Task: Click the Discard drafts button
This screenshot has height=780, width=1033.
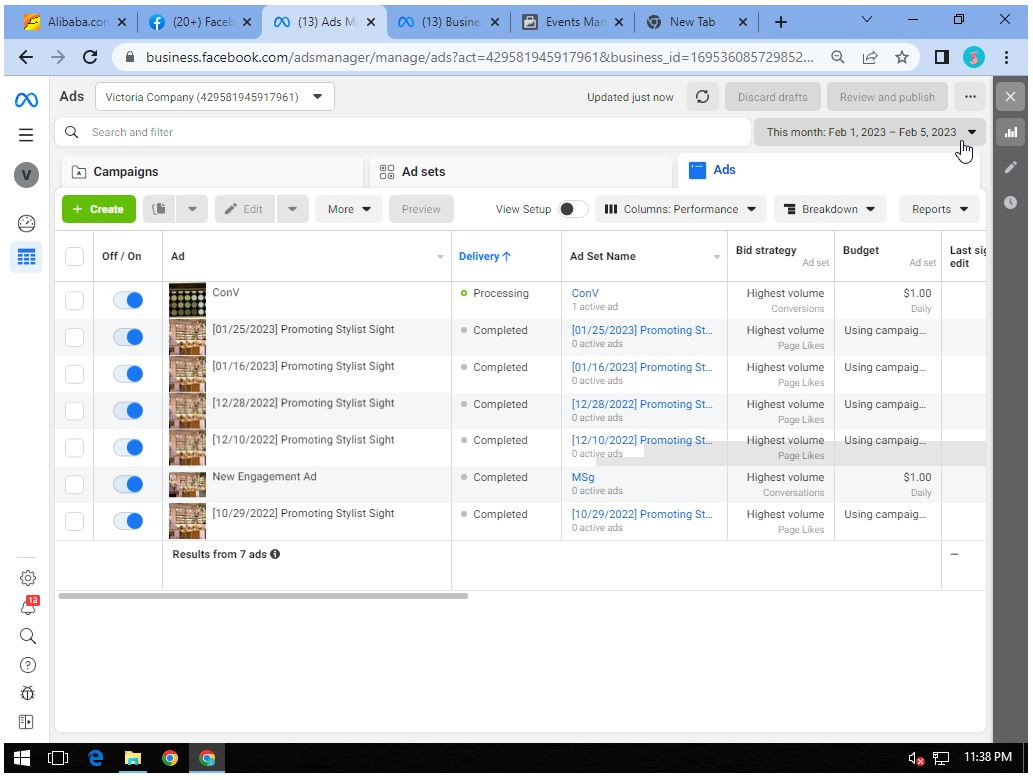Action: (772, 97)
